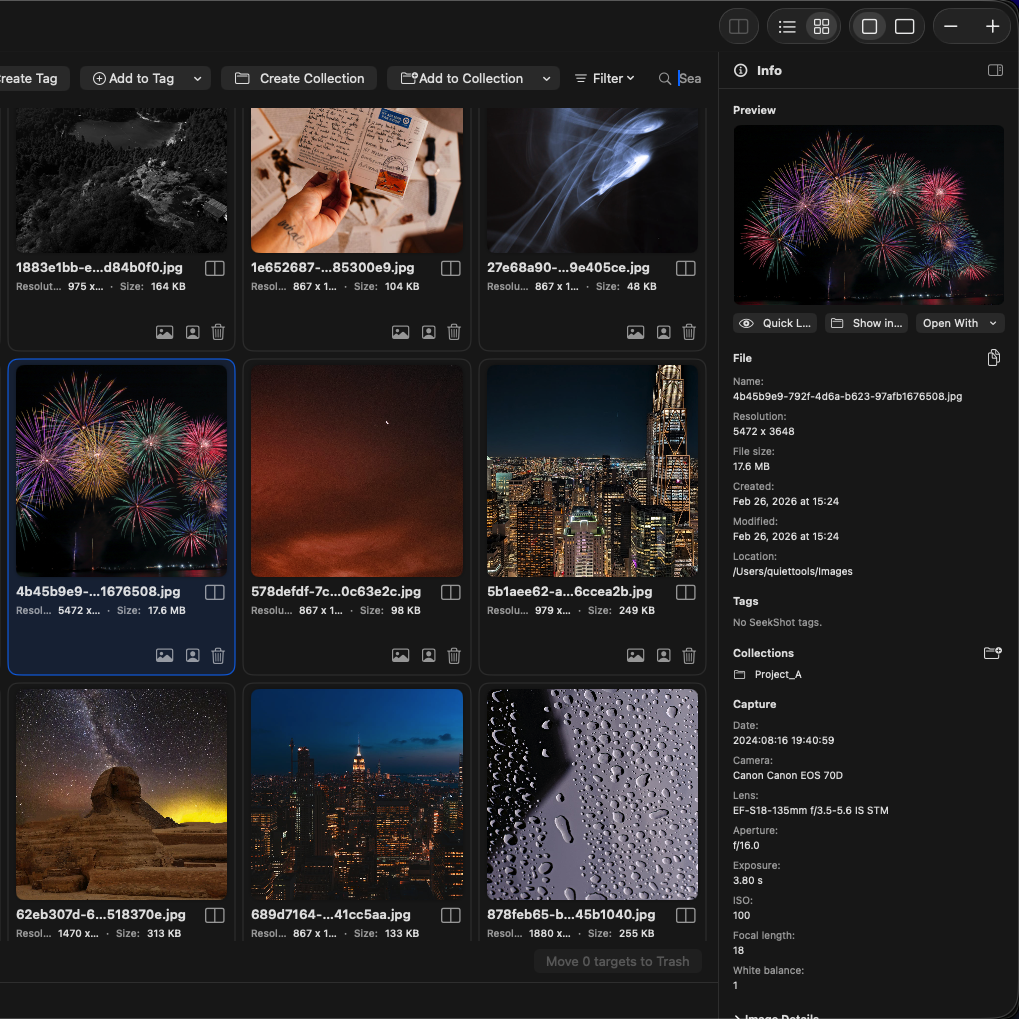Click Move 0 targets to Trash button

point(617,961)
